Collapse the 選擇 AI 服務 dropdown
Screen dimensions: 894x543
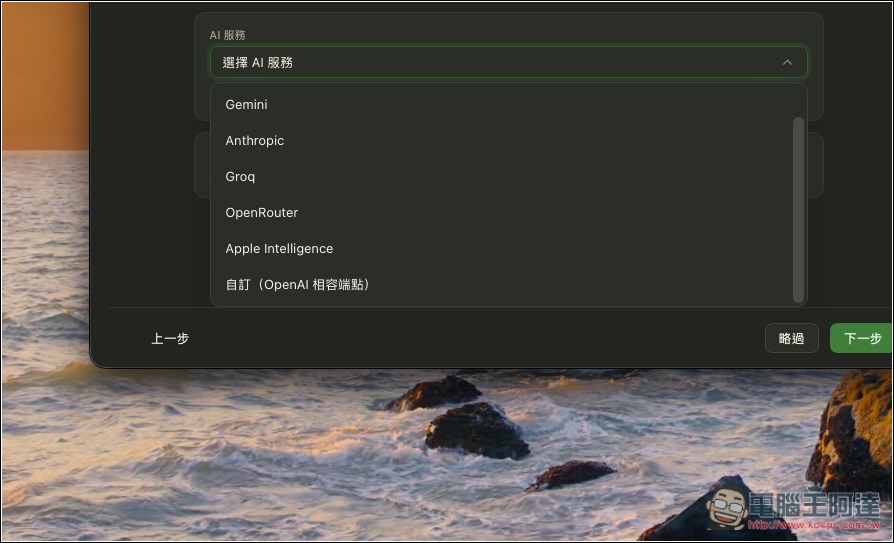point(509,62)
